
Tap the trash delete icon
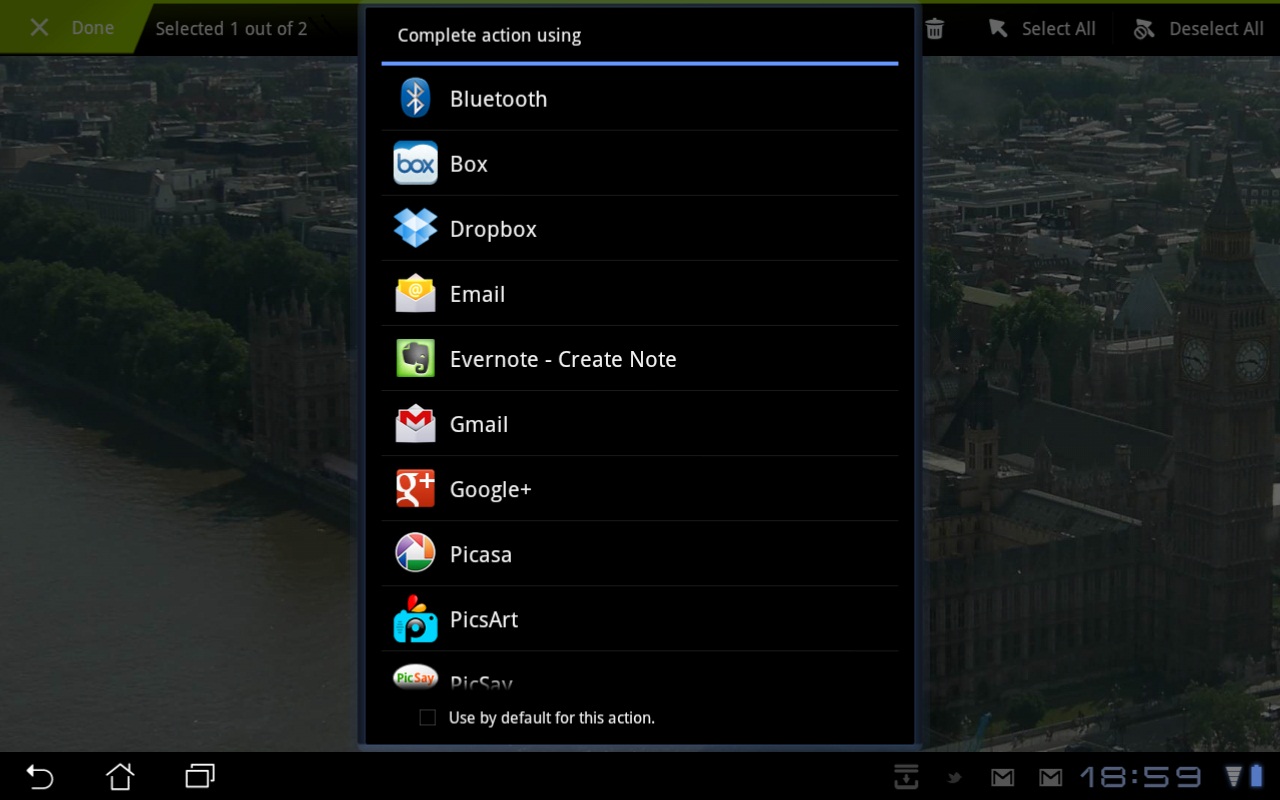(x=934, y=29)
